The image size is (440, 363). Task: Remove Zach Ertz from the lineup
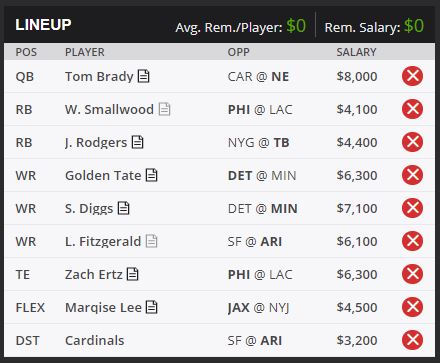point(412,274)
